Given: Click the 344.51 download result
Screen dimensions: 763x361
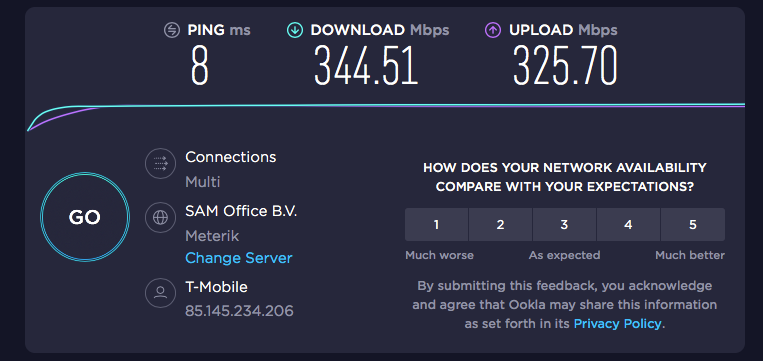Looking at the screenshot, I should click(x=366, y=66).
